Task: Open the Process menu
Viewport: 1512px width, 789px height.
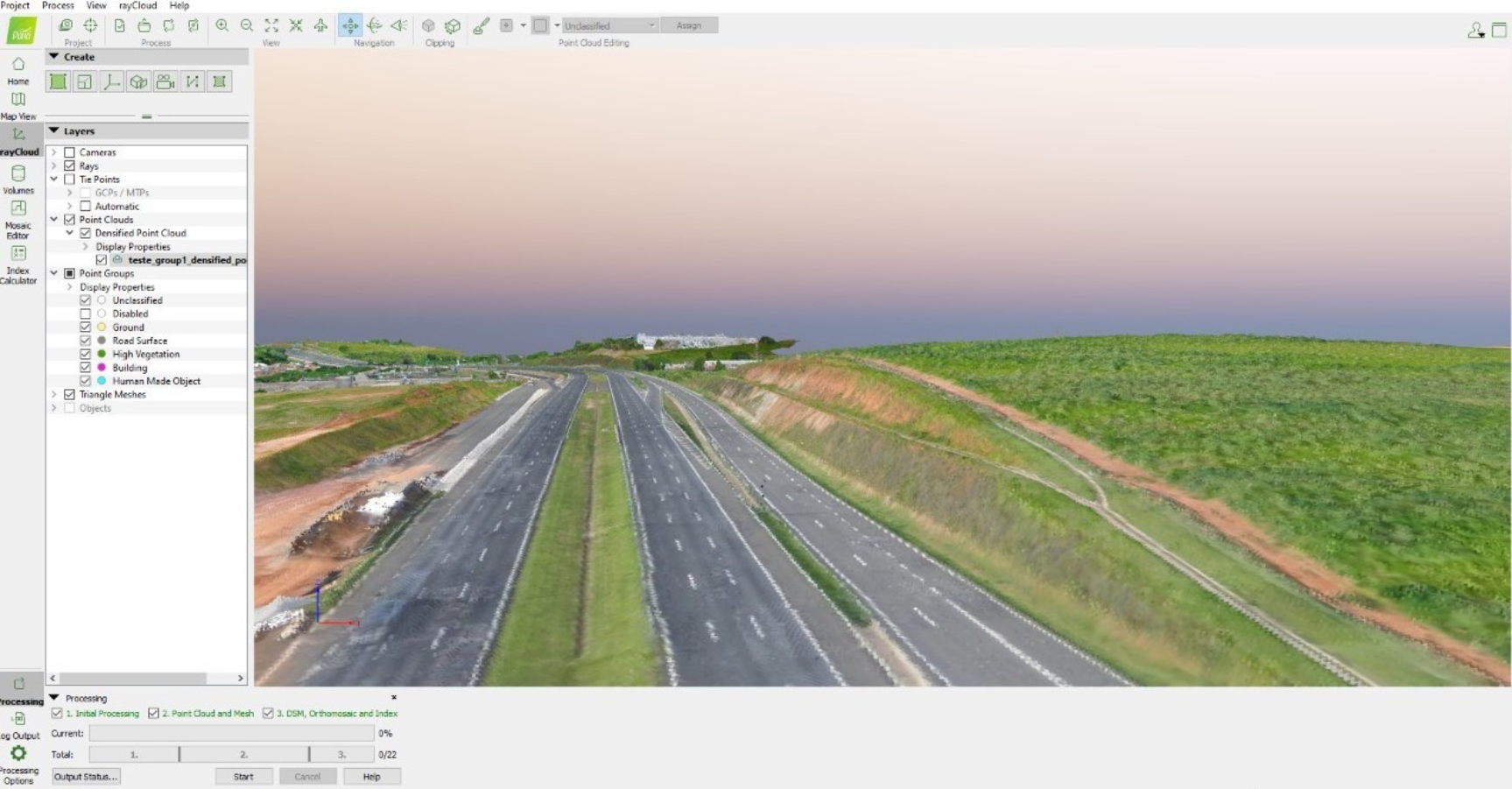Action: point(58,5)
